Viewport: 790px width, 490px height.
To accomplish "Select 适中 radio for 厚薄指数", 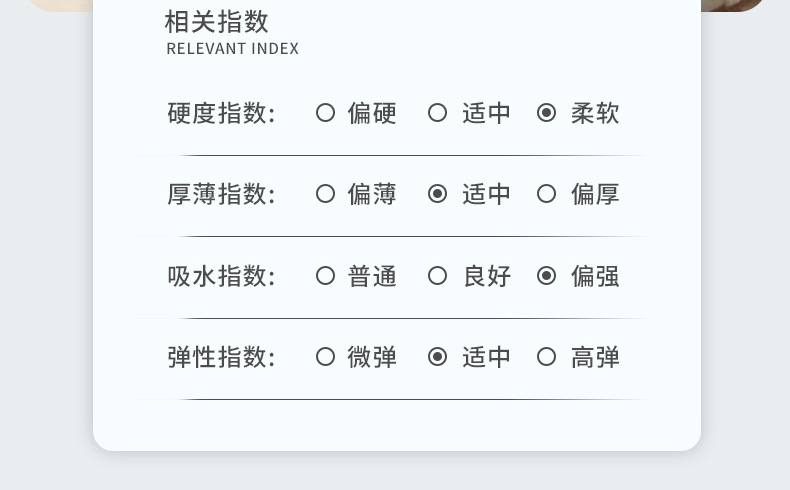I will [x=437, y=194].
